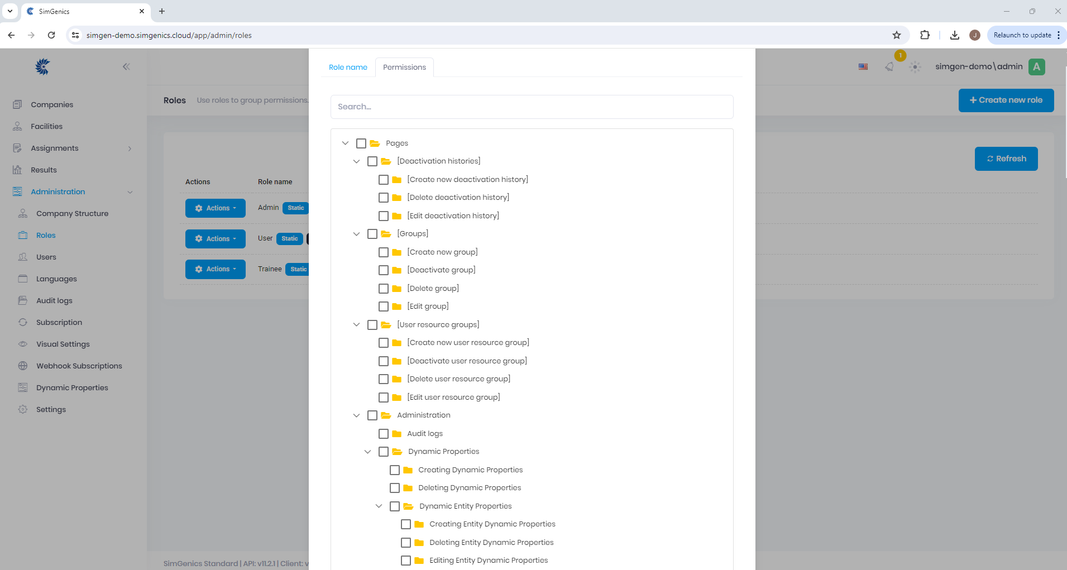Click the theme toggle sun icon
This screenshot has height=570, width=1067.
point(915,67)
